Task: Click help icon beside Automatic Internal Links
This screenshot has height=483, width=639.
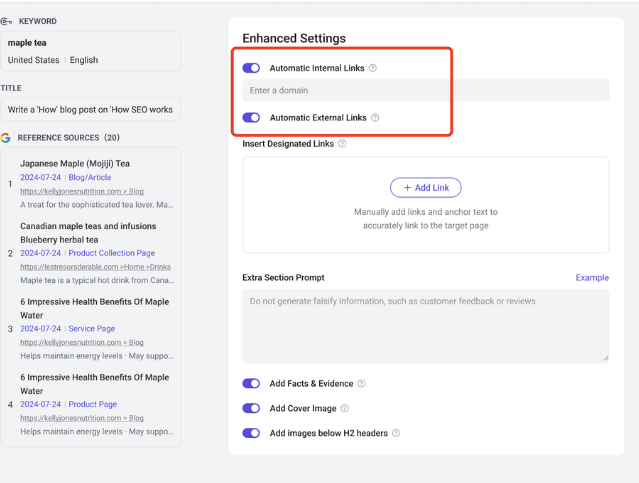Action: [373, 68]
